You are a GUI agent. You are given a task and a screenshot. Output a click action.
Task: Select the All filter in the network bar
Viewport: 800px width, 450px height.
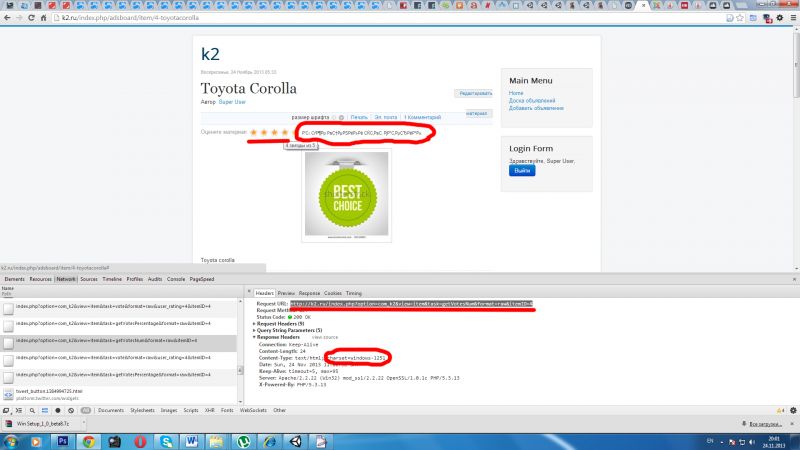pyautogui.click(x=86, y=410)
